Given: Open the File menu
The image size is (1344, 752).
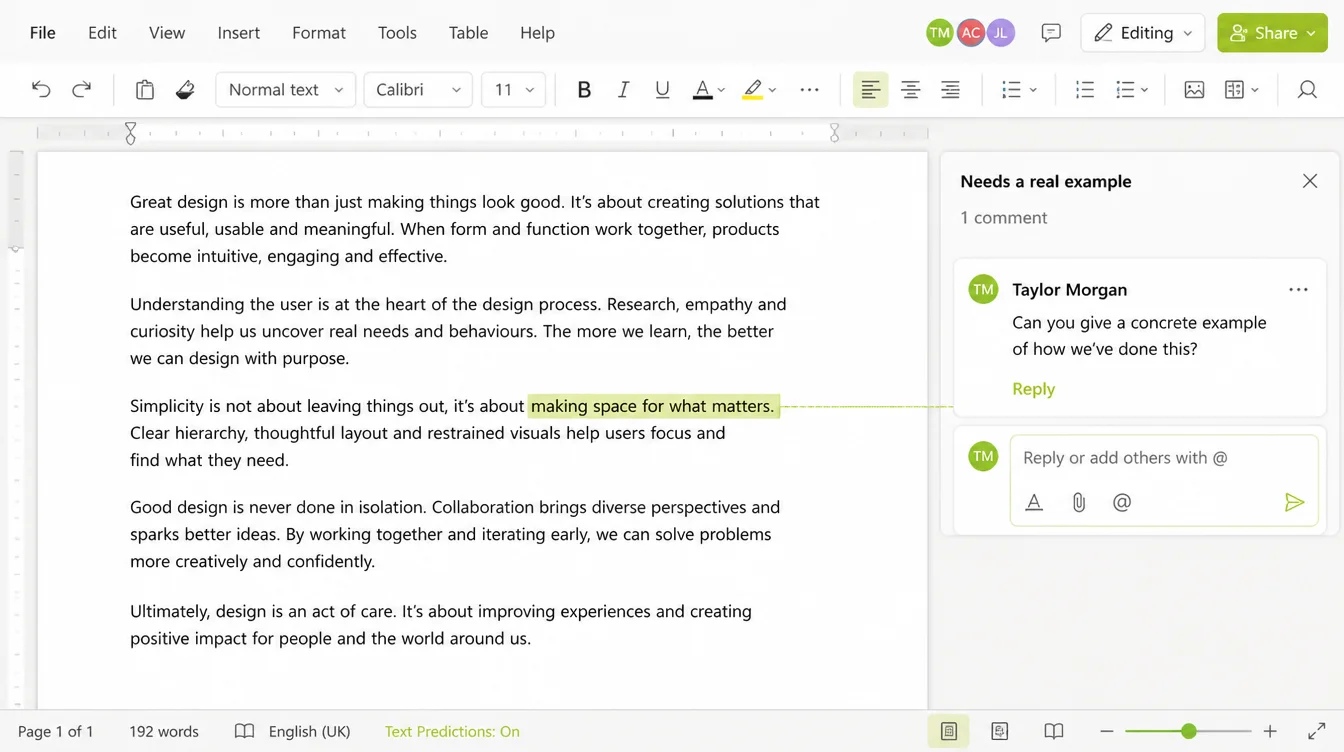Looking at the screenshot, I should click(43, 33).
